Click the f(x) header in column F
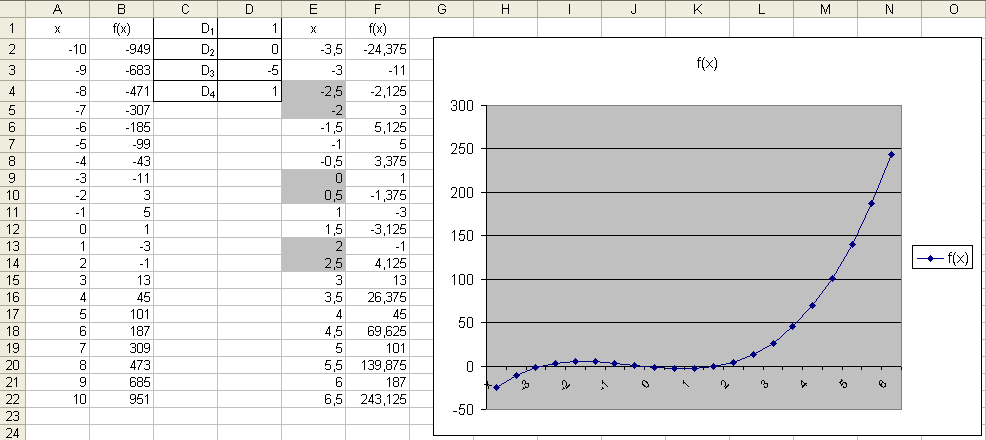The width and height of the screenshot is (986, 440). [x=377, y=28]
